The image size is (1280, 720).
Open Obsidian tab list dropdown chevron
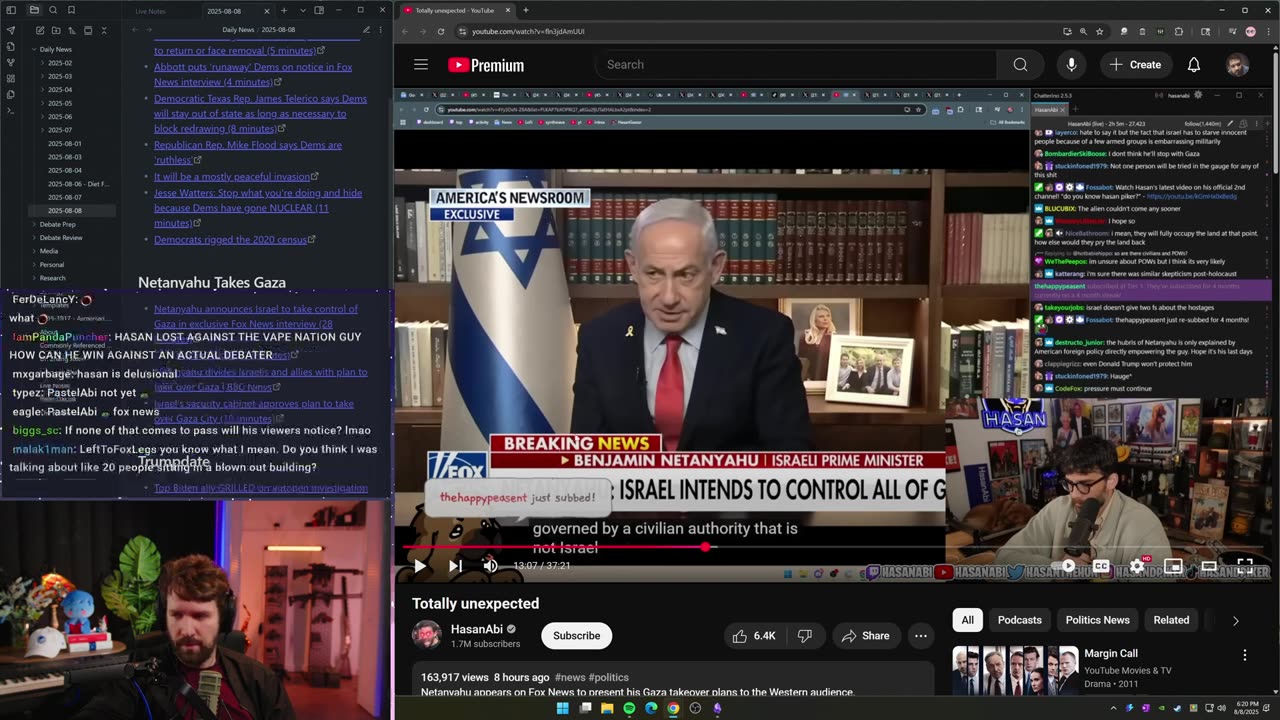[x=301, y=10]
